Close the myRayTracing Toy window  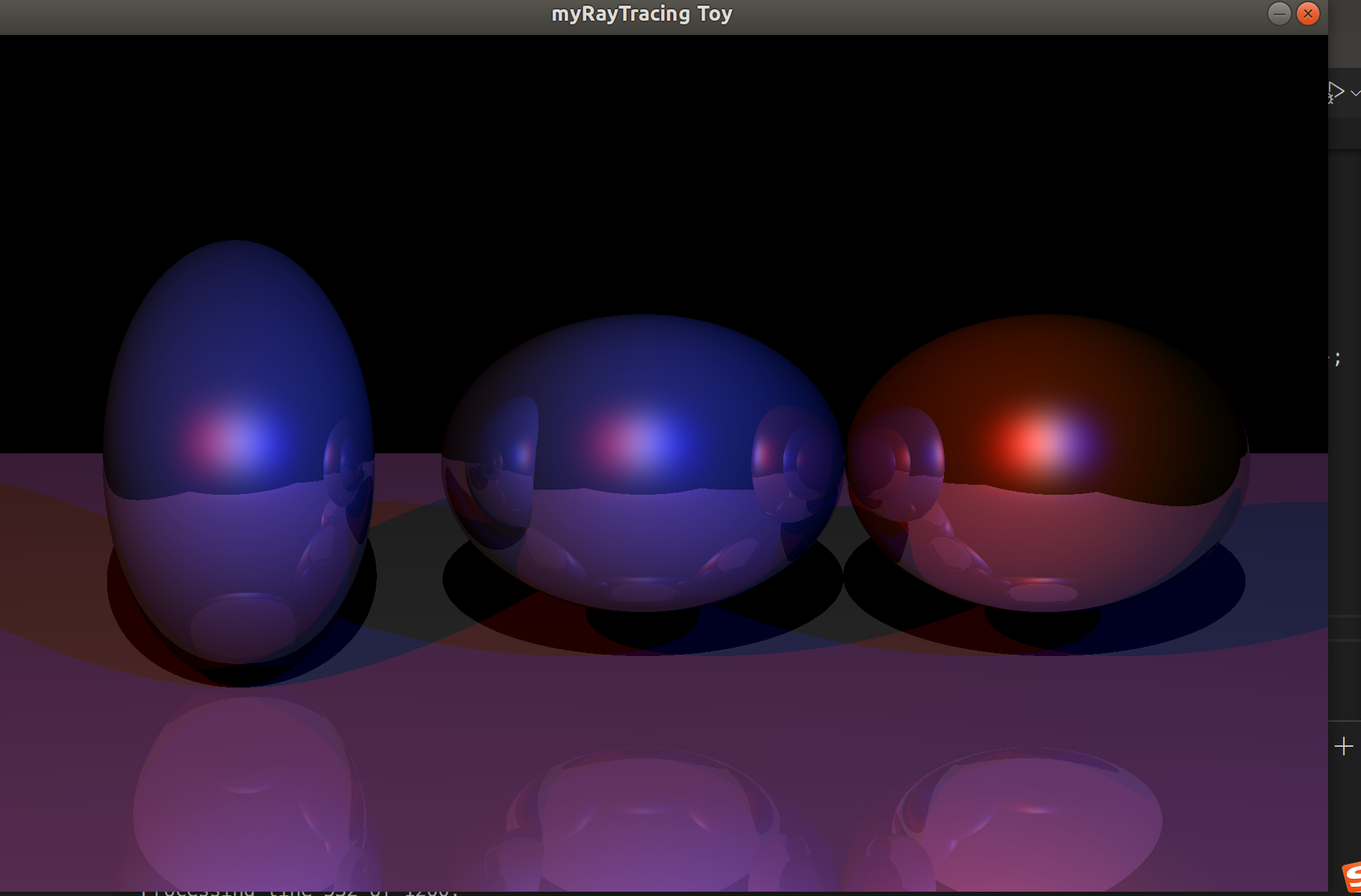[x=1307, y=14]
